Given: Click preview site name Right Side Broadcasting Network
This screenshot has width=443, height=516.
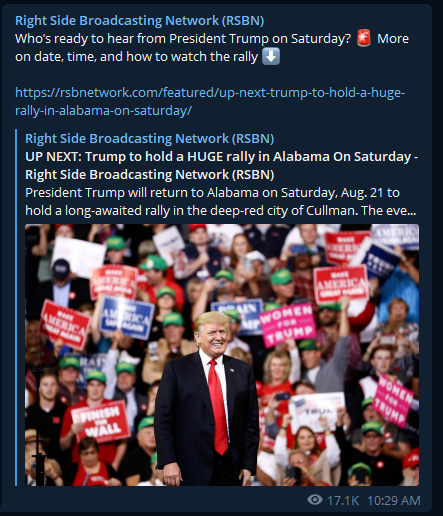Looking at the screenshot, I should pos(150,138).
